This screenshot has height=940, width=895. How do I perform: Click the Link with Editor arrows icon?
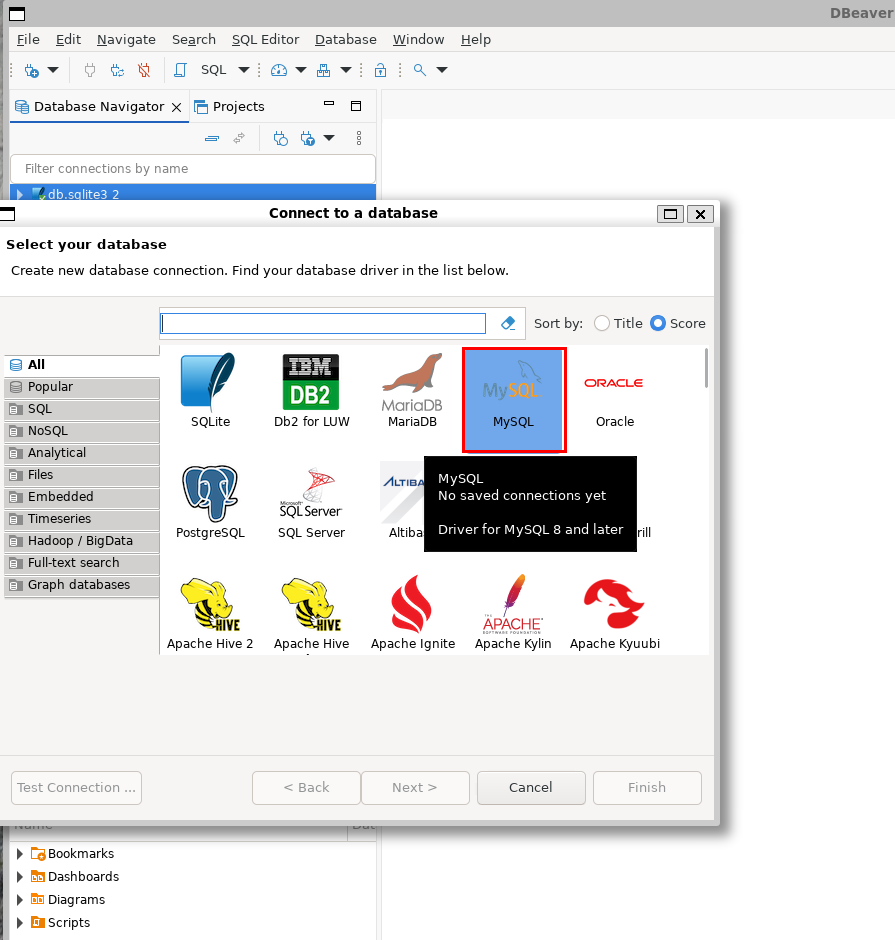(x=239, y=138)
